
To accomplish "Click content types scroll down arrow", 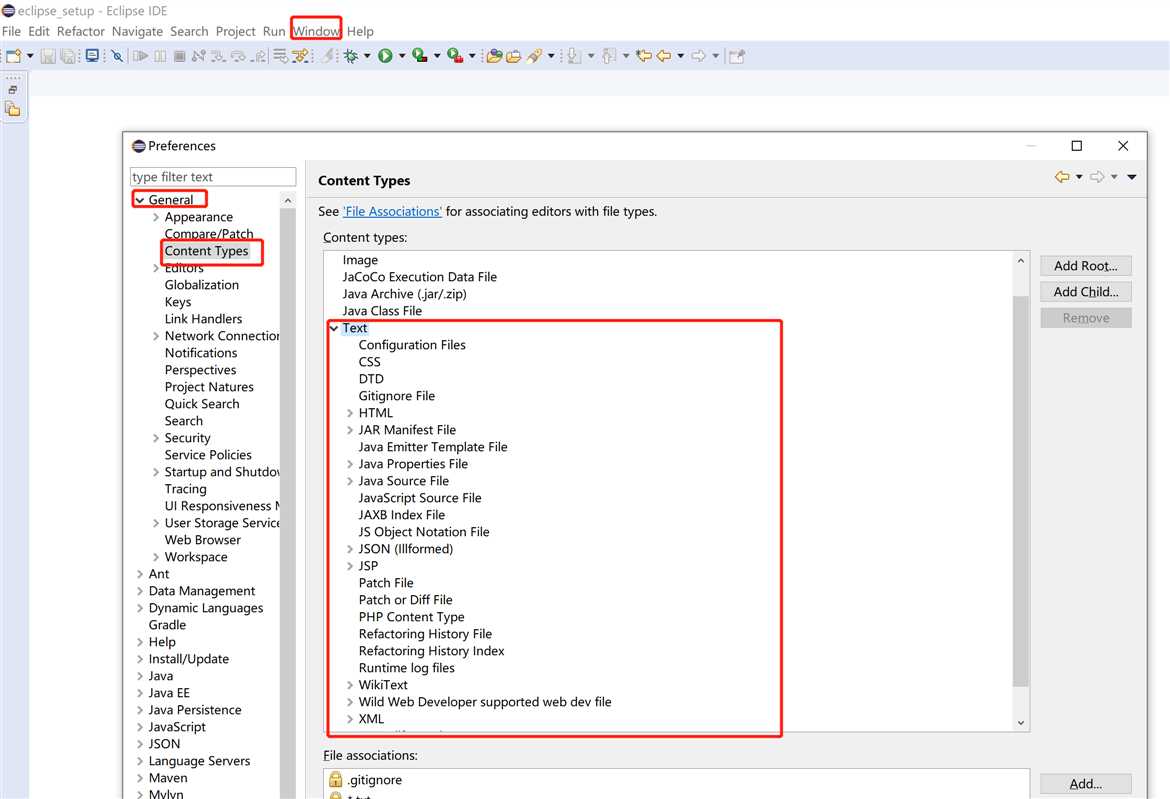I will (x=1021, y=723).
